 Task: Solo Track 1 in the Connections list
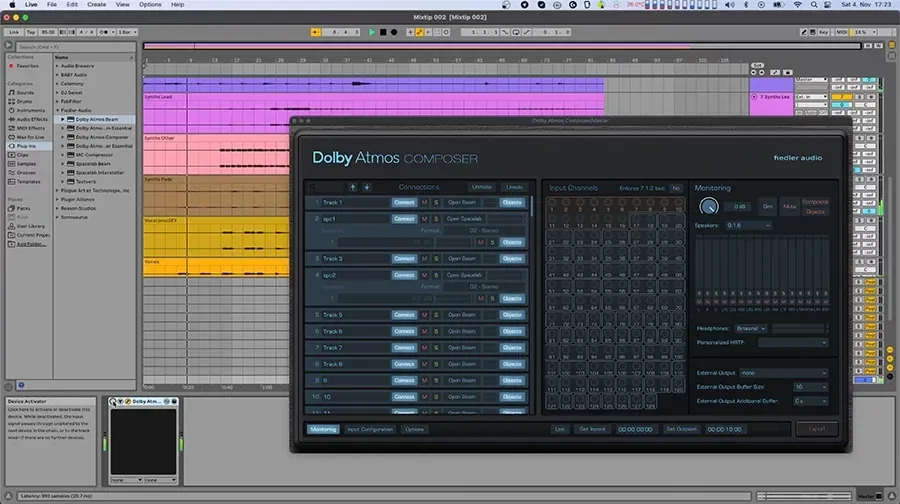[x=436, y=203]
